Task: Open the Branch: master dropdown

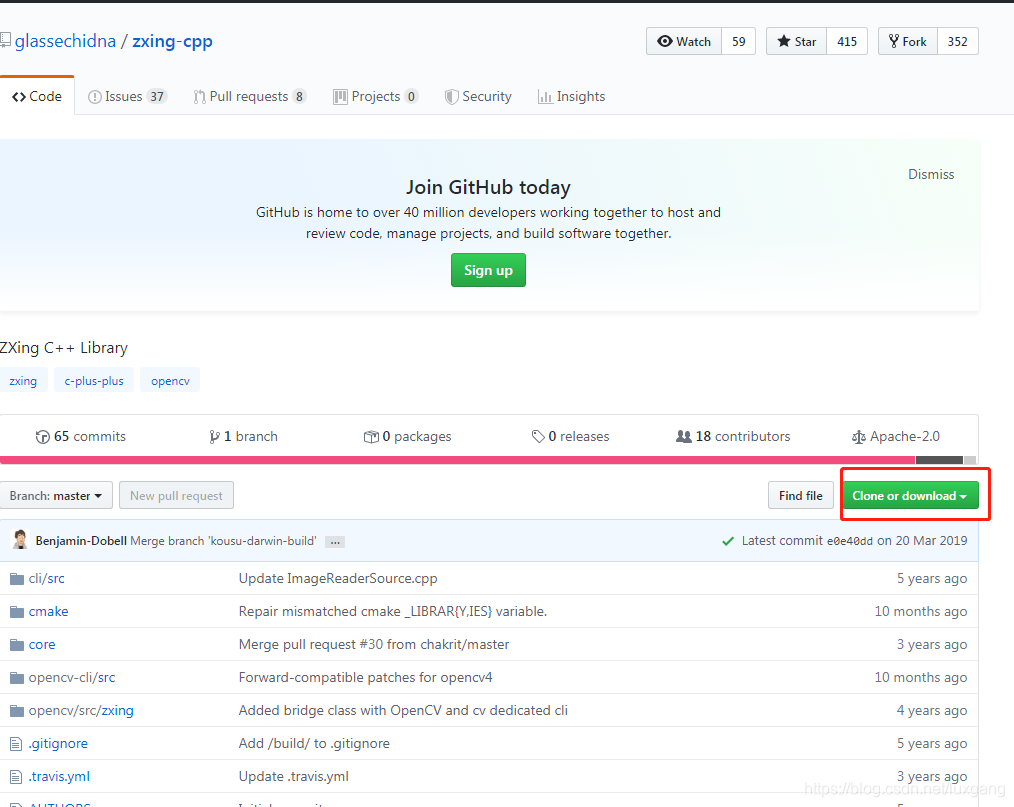Action: pyautogui.click(x=56, y=495)
